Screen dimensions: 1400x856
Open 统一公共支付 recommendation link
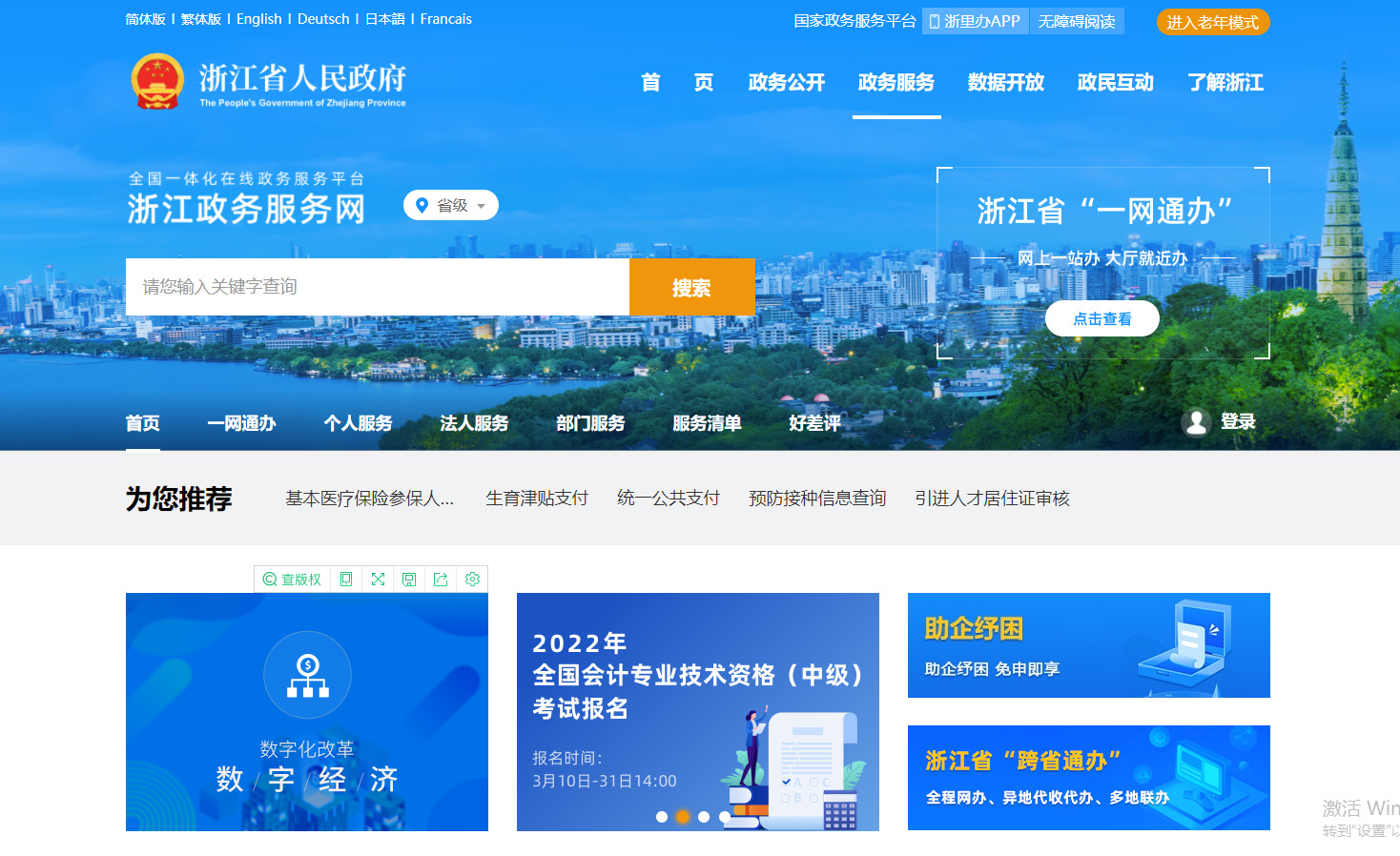pyautogui.click(x=669, y=499)
